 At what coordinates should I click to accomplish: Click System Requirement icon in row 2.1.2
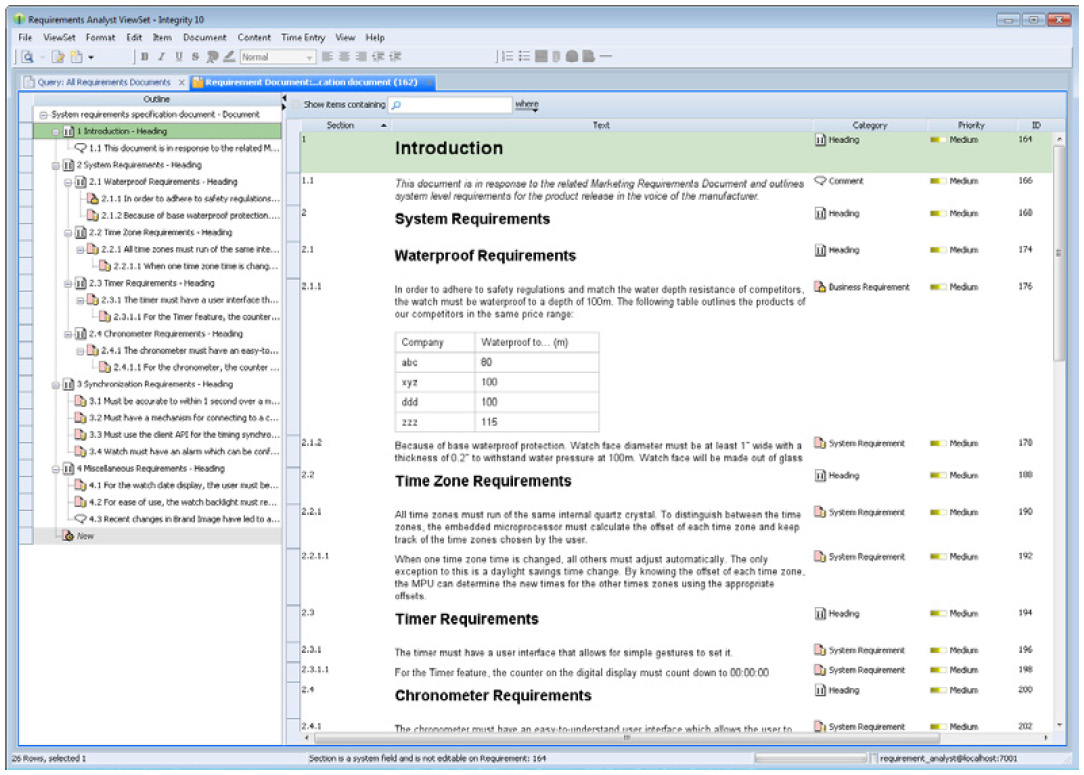click(x=820, y=443)
